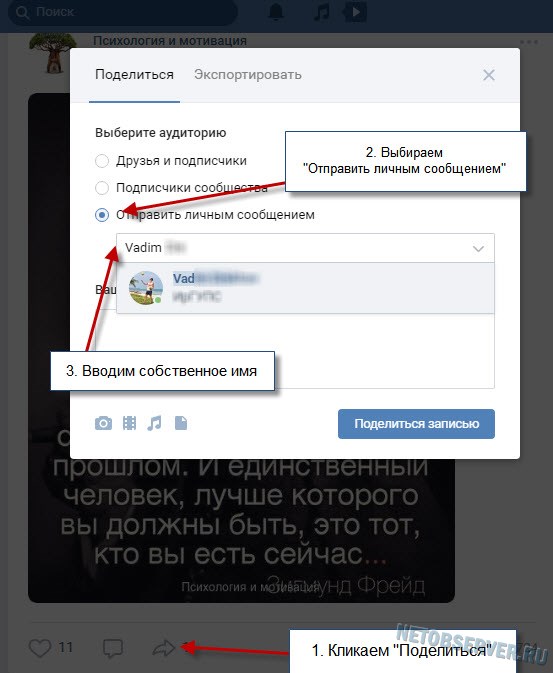
Task: Switch to the 'Экспортировать' tab
Action: coord(248,75)
